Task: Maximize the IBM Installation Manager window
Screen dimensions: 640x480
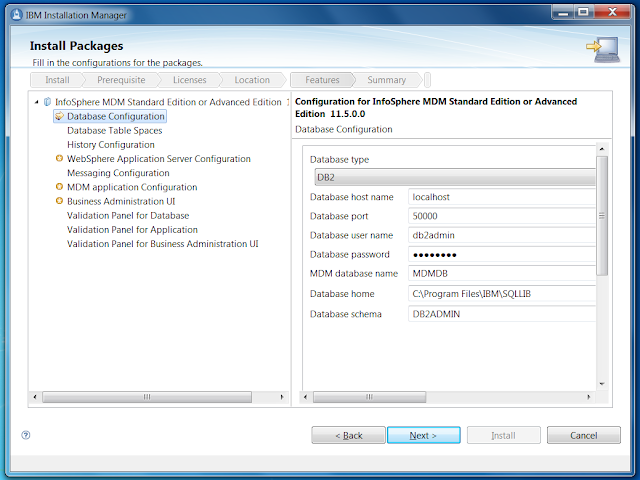Action: coord(584,12)
